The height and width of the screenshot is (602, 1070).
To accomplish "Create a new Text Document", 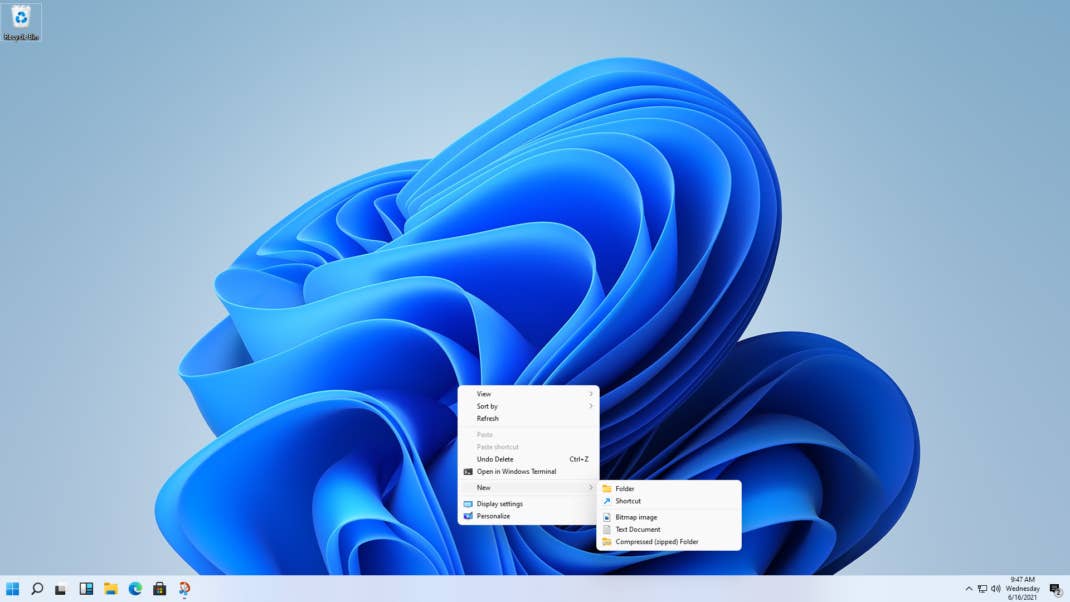I will click(x=669, y=530).
